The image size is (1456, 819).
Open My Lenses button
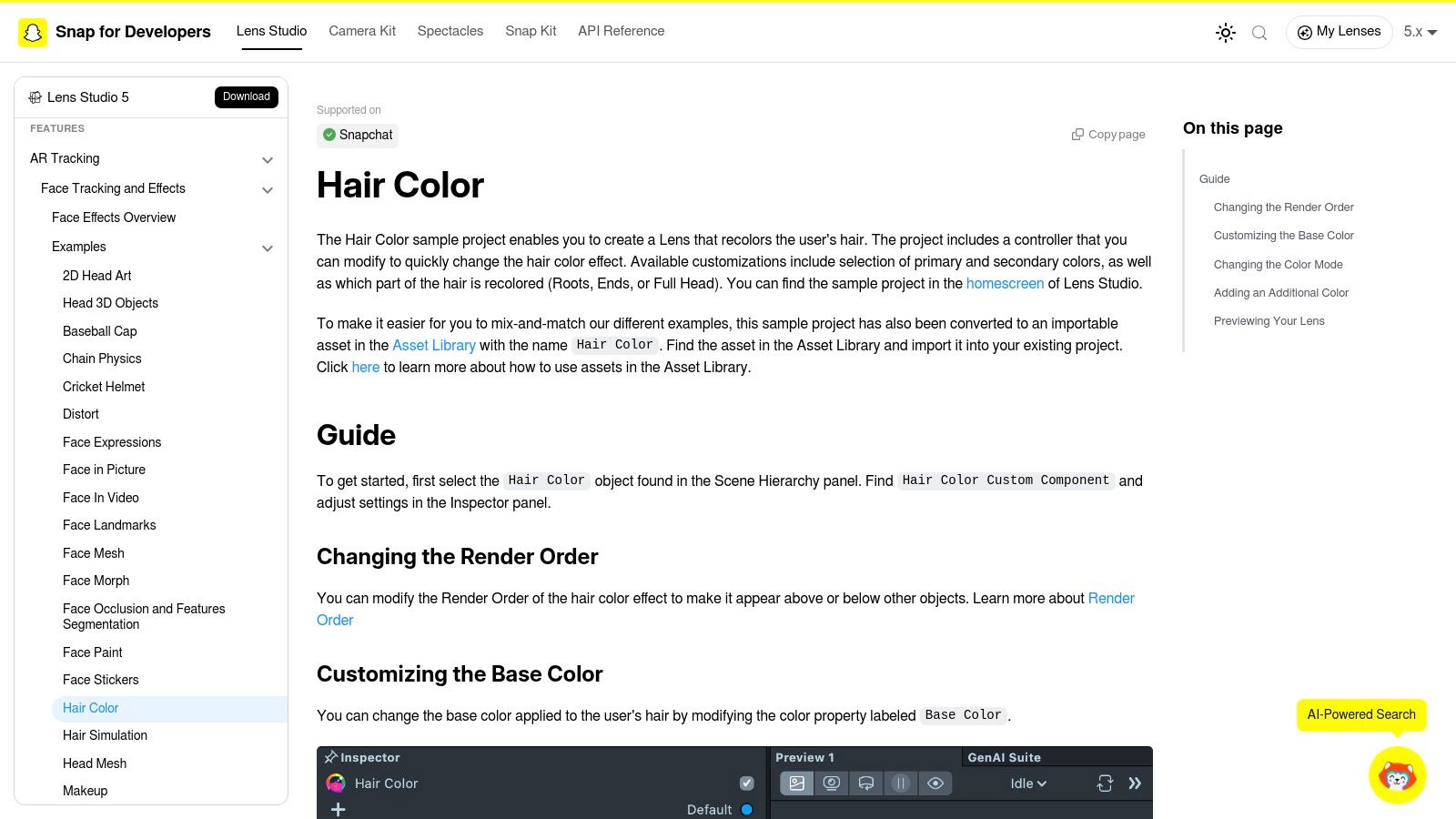coord(1339,32)
